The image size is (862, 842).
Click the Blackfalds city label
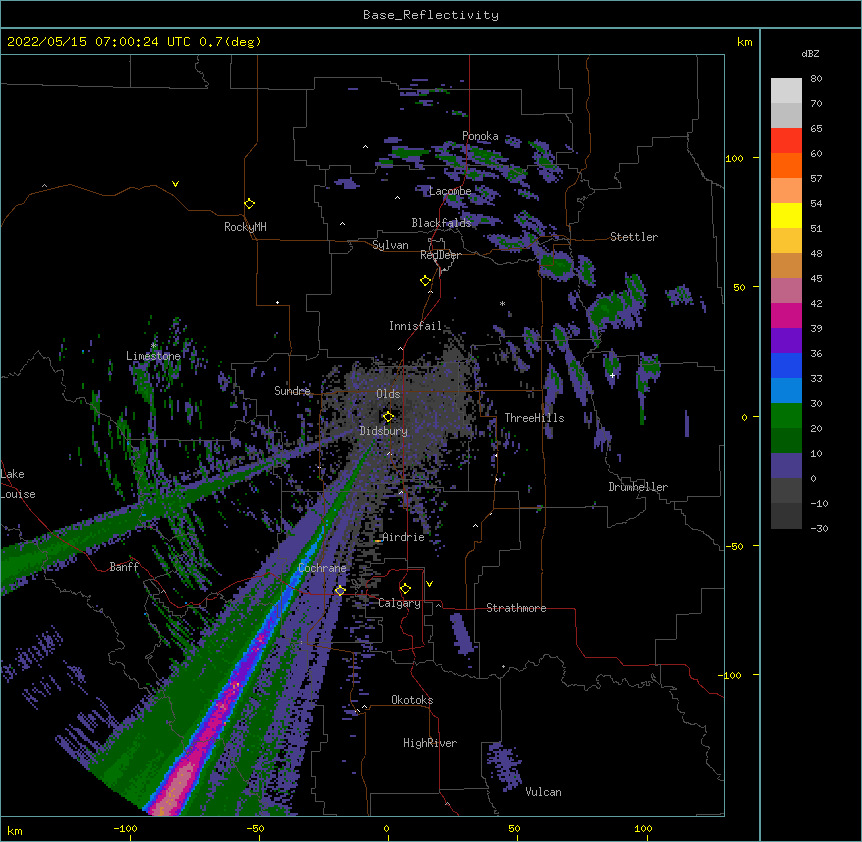[x=441, y=223]
